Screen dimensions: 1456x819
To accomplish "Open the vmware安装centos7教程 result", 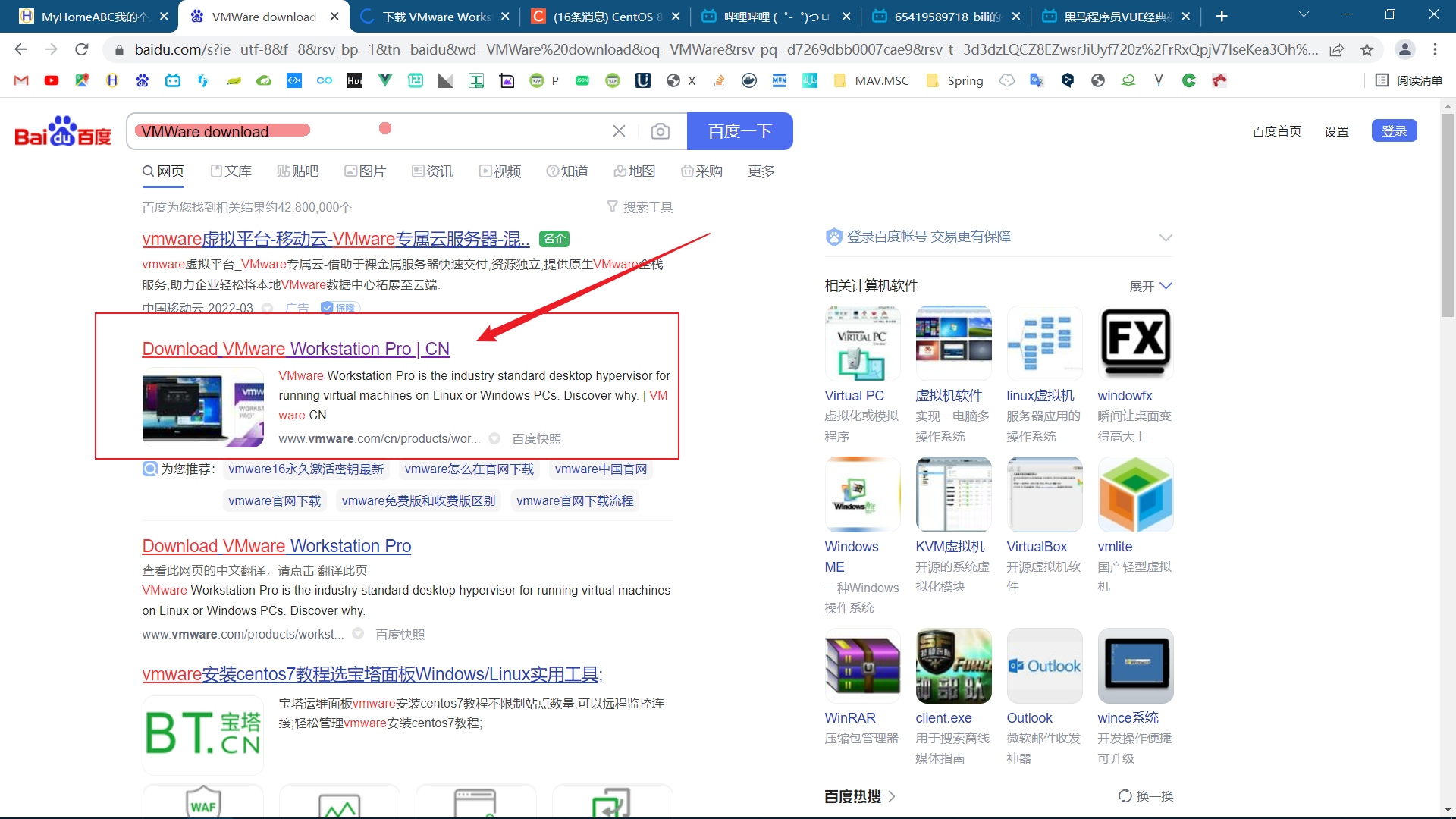I will point(372,674).
